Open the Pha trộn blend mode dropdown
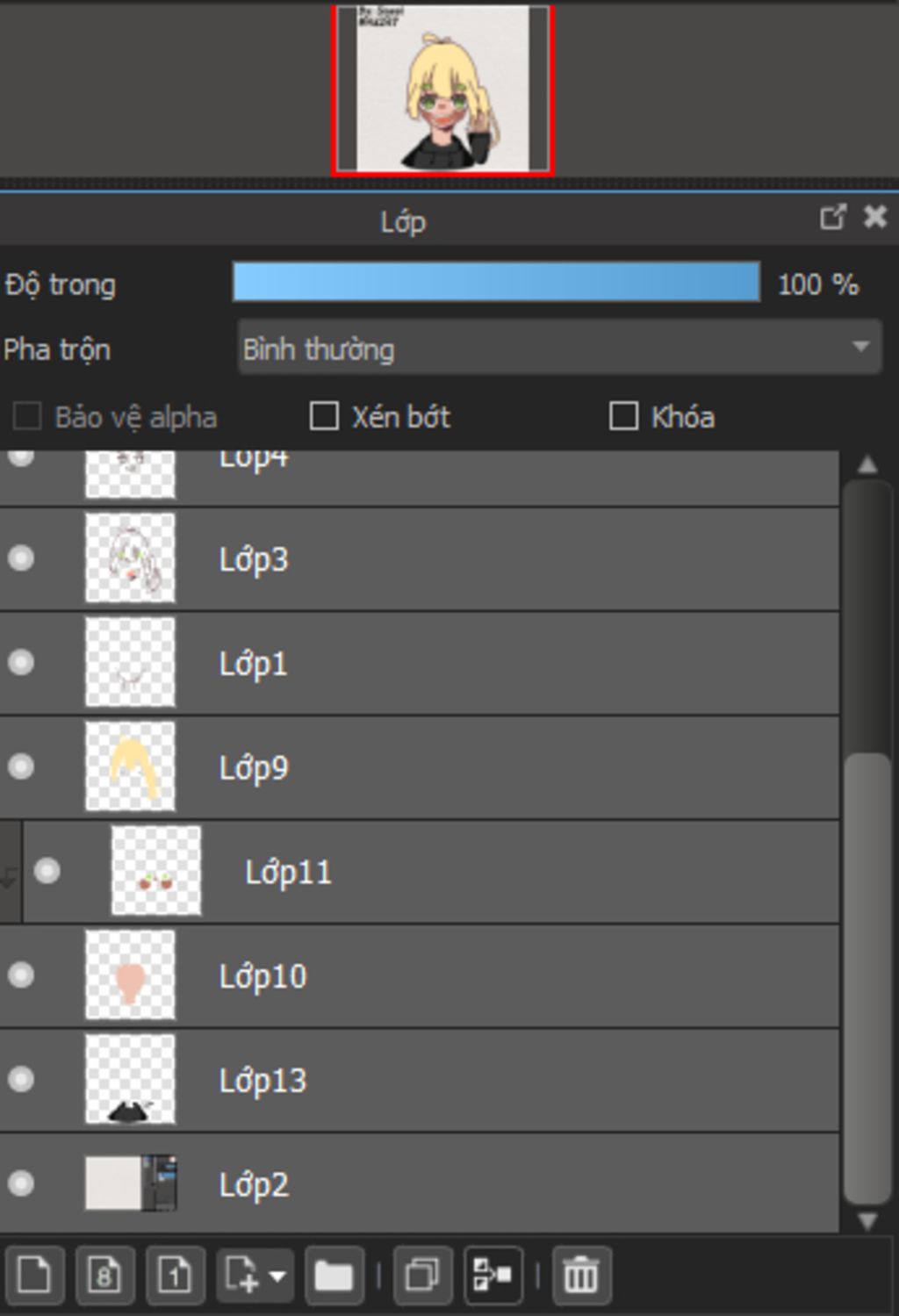This screenshot has height=1316, width=899. [x=559, y=349]
